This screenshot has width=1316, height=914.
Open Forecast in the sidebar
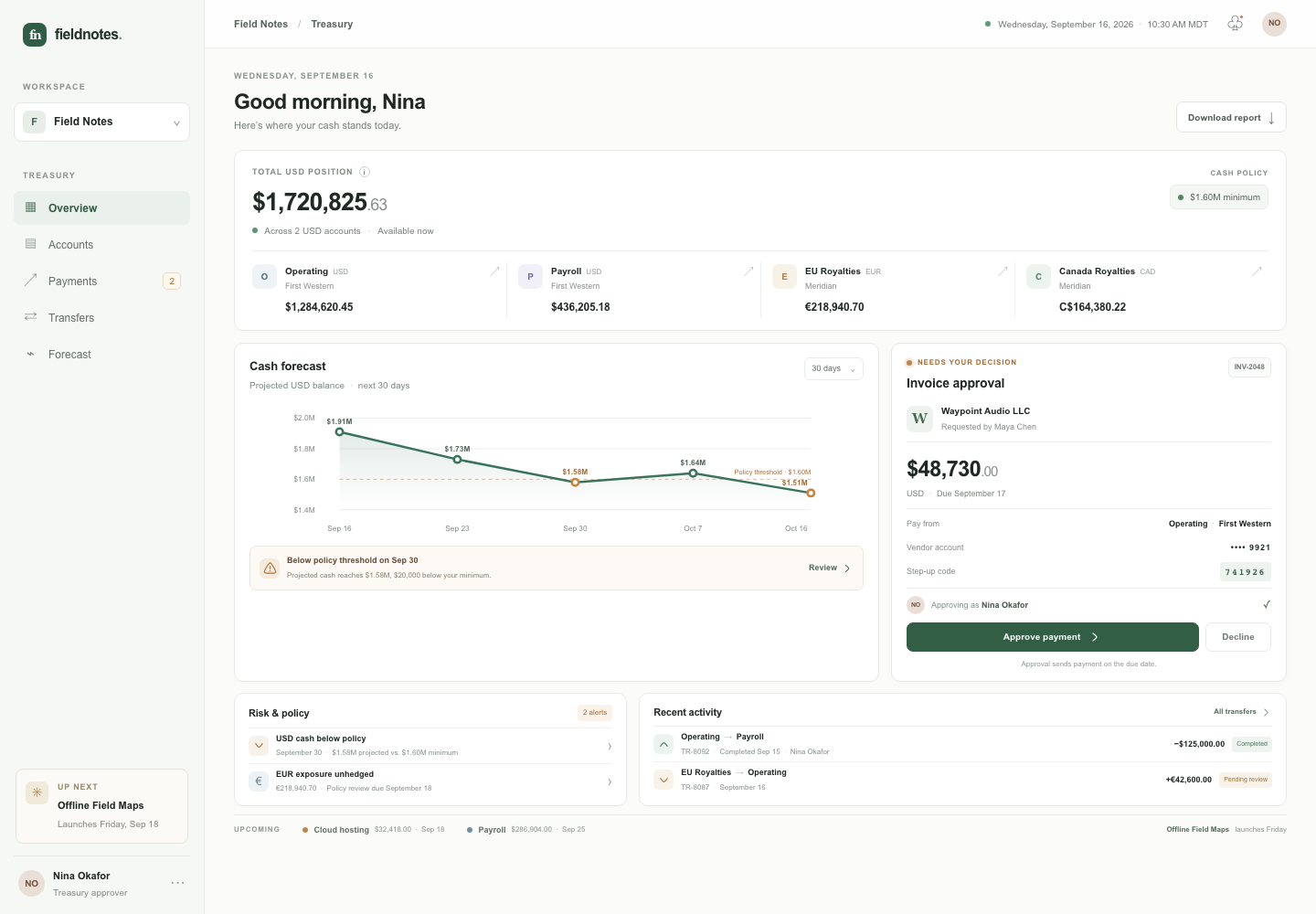101,354
